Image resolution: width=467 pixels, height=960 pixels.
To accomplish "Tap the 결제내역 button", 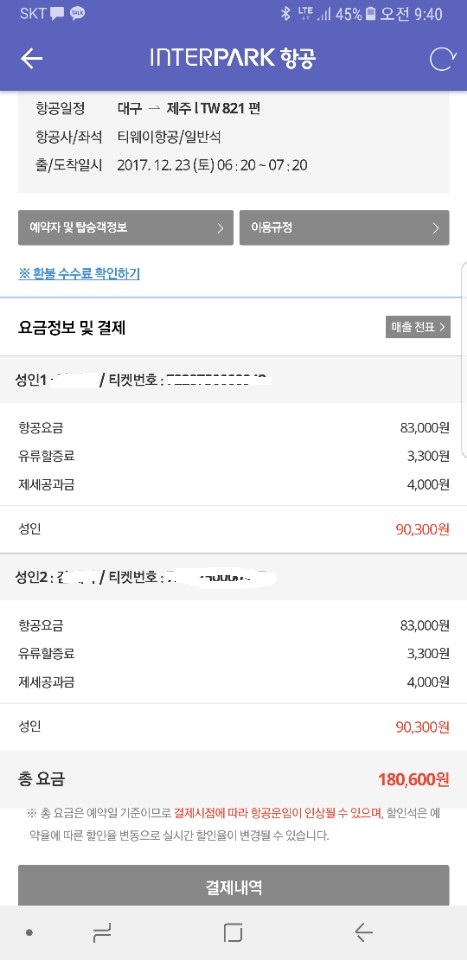I will point(233,885).
